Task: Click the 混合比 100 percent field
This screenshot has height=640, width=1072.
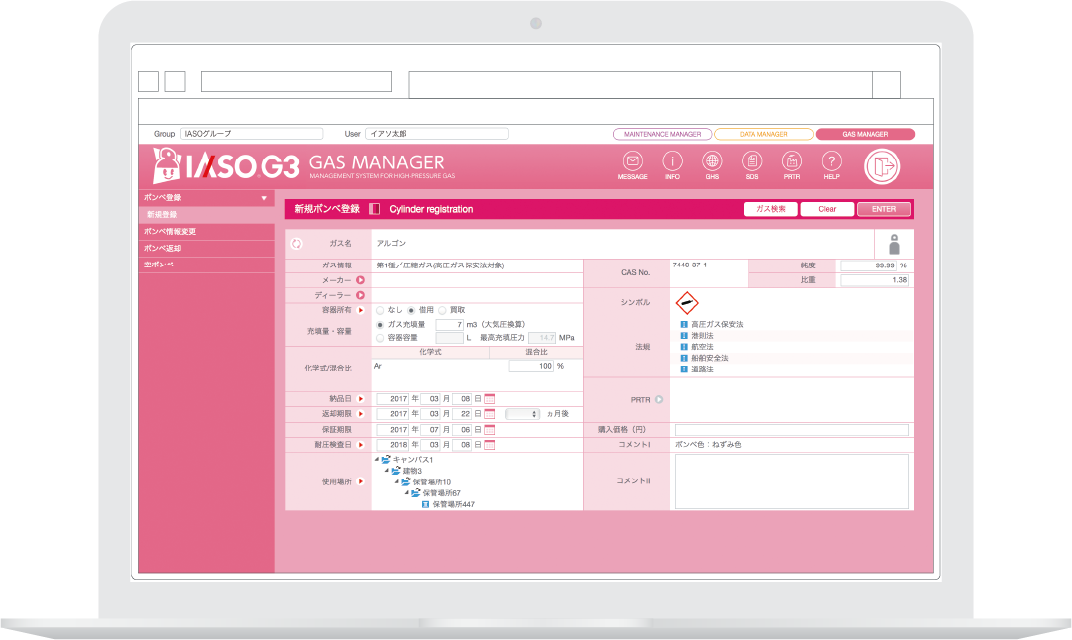Action: coord(531,366)
